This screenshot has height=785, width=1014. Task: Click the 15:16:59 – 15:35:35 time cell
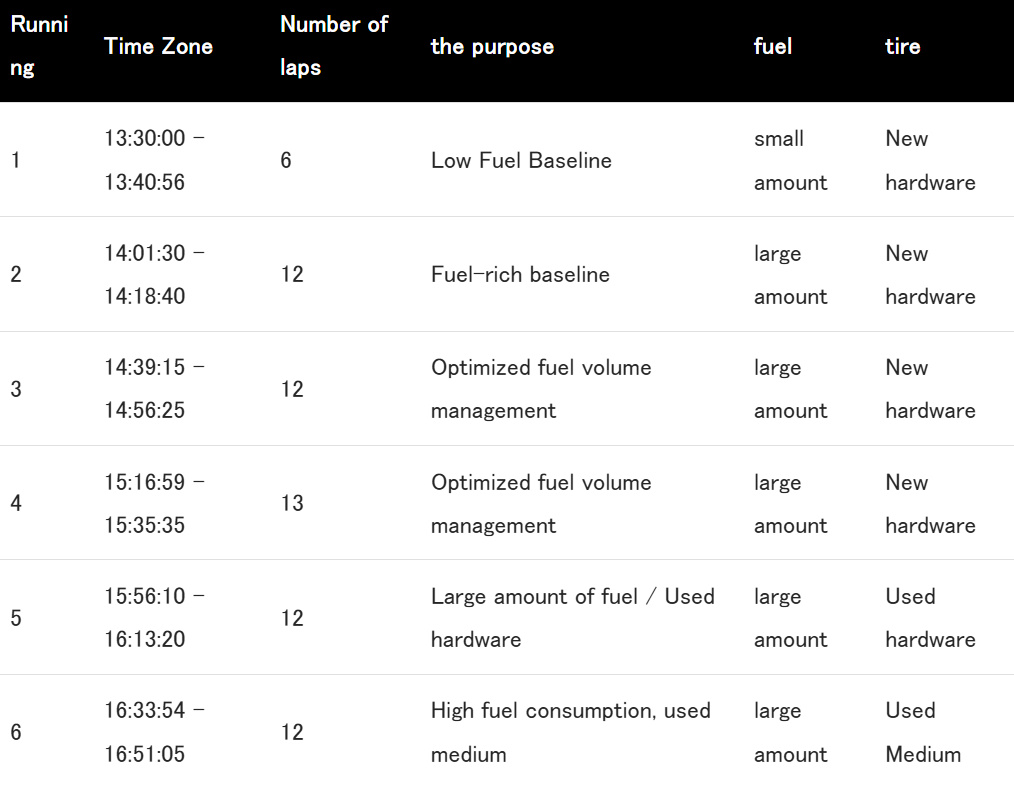click(154, 503)
